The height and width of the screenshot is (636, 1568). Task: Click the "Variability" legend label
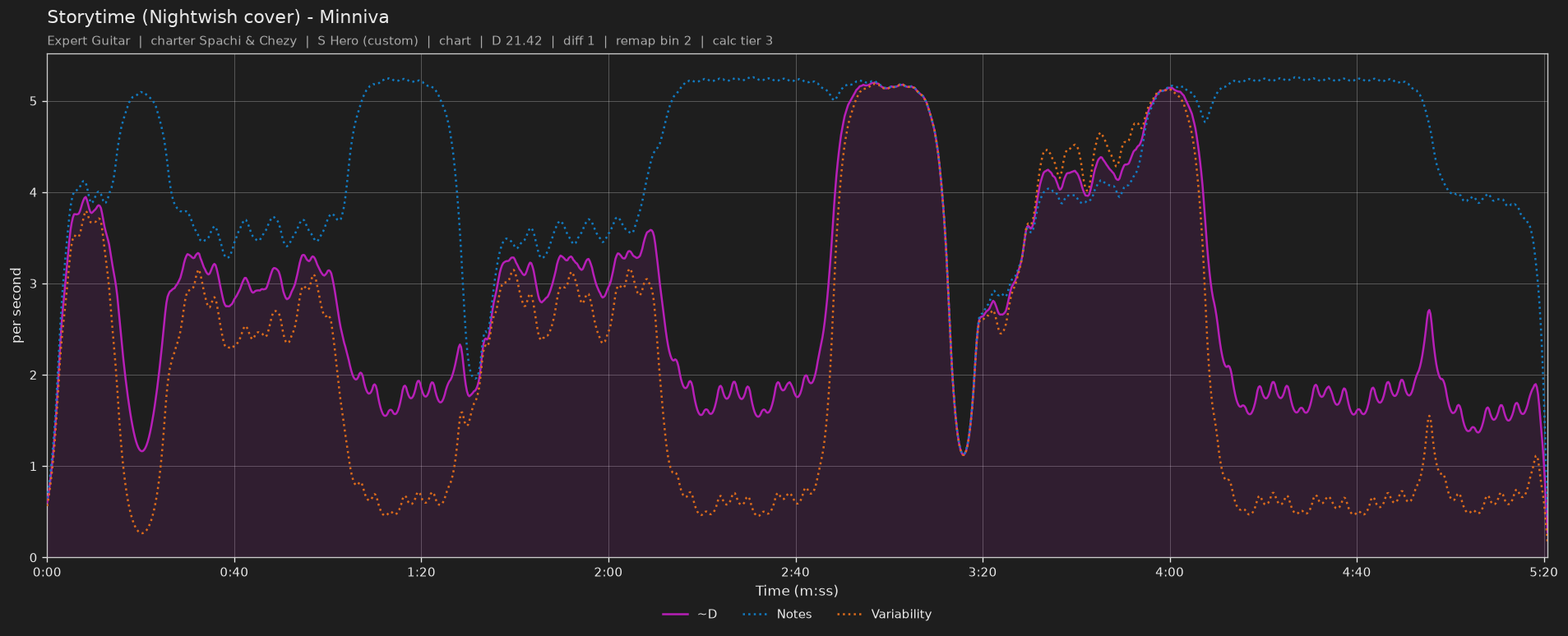(x=901, y=615)
